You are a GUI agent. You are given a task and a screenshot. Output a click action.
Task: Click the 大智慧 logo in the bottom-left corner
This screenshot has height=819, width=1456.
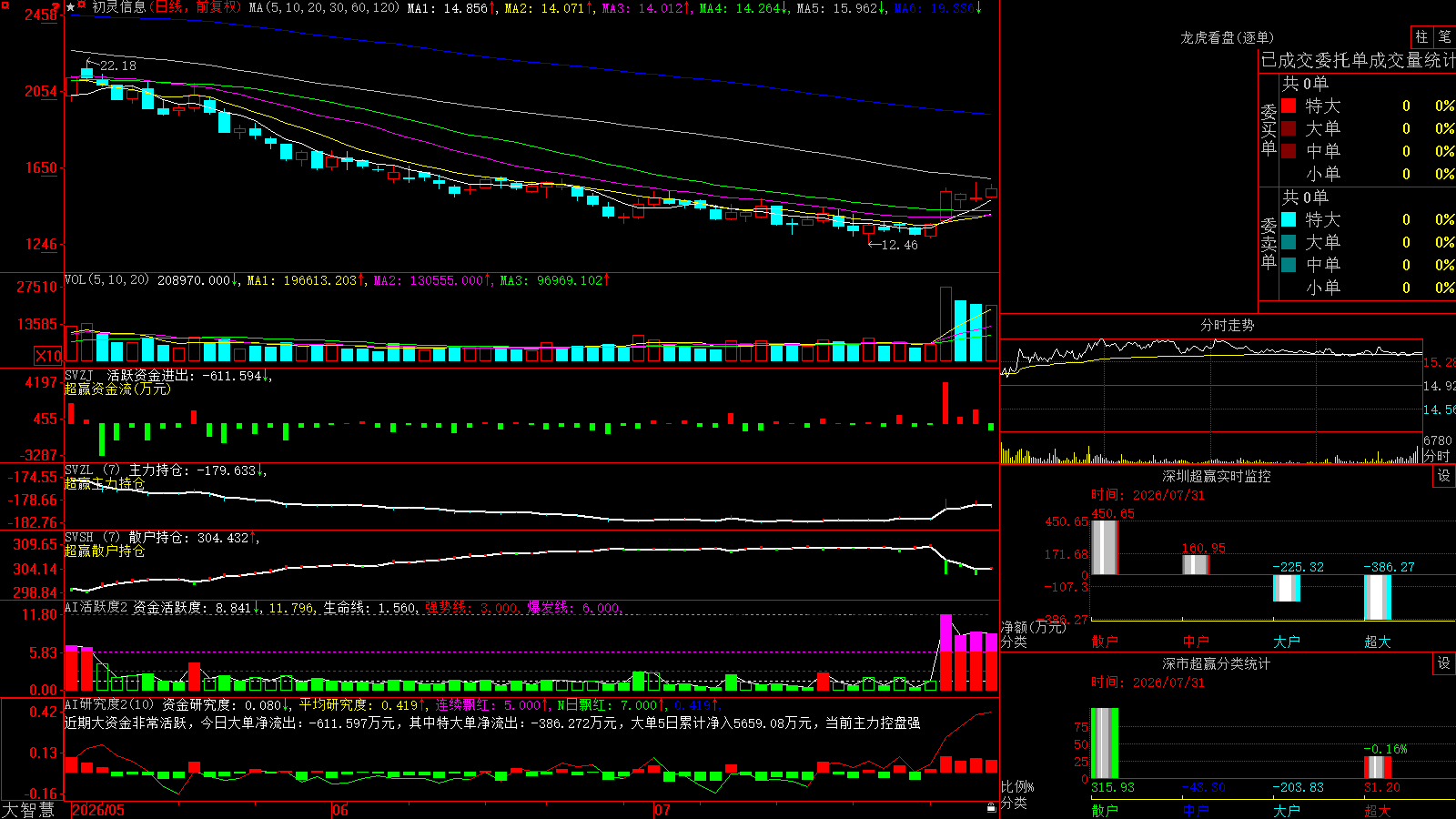click(28, 809)
